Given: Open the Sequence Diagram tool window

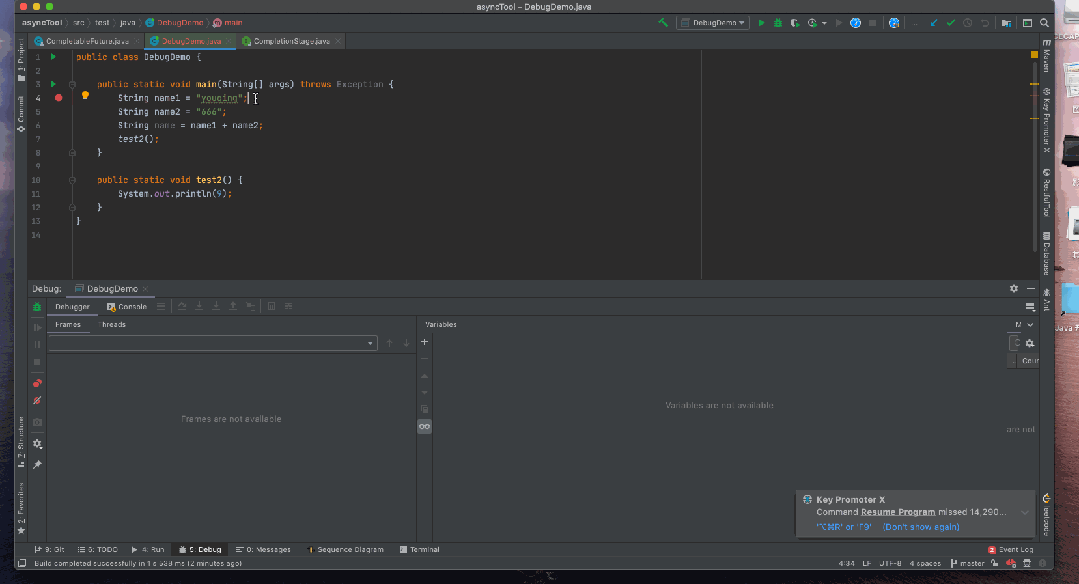Looking at the screenshot, I should coord(345,550).
